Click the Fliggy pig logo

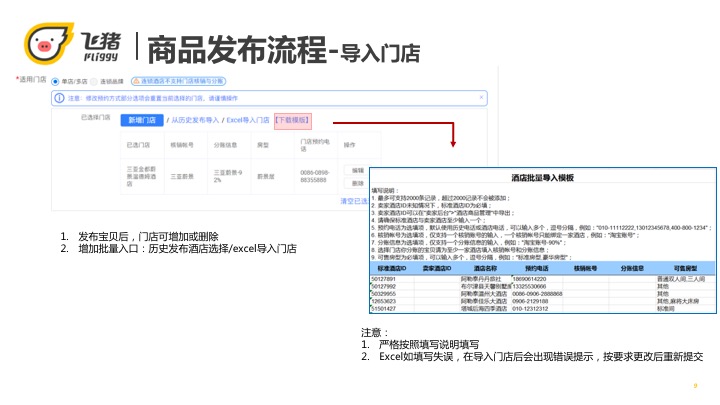point(48,44)
